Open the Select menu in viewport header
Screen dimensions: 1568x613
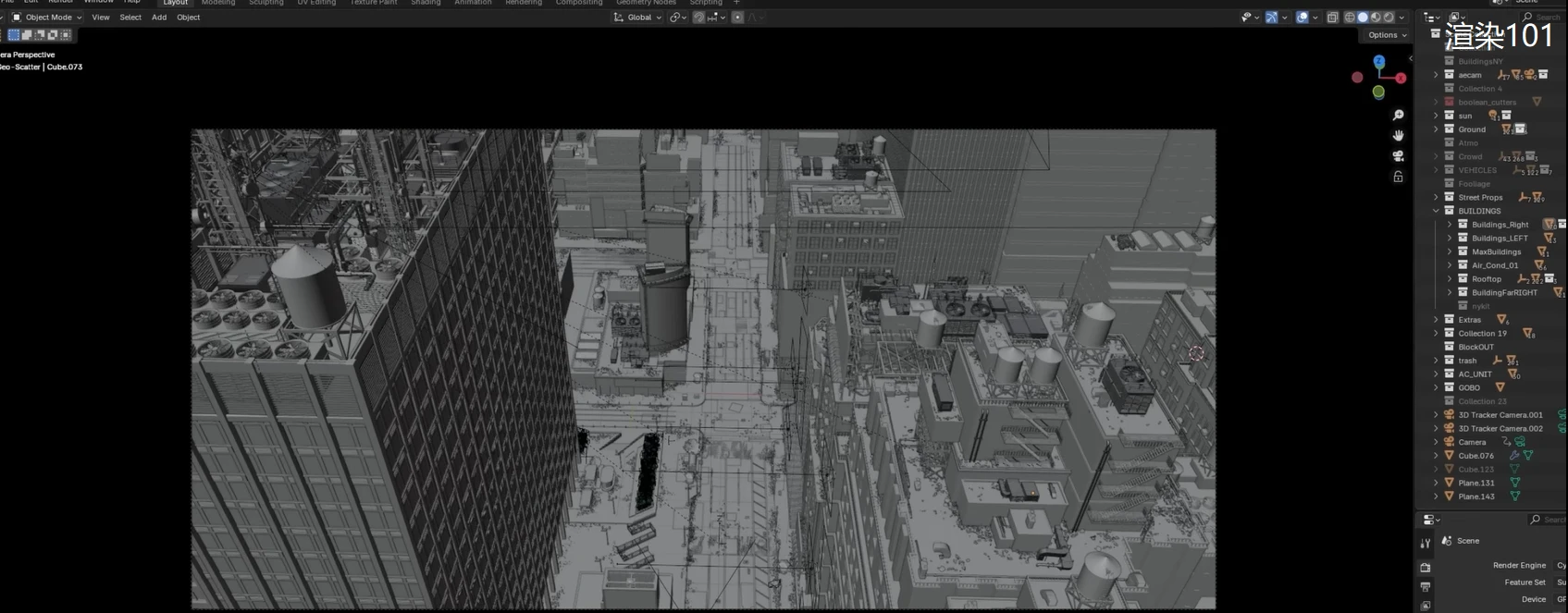pyautogui.click(x=130, y=17)
